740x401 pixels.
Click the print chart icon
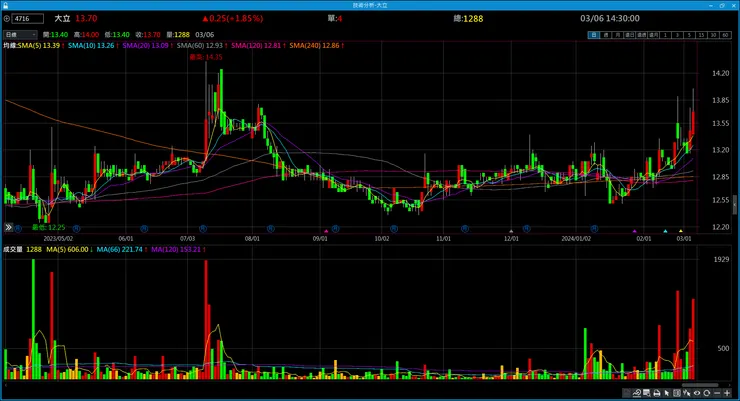(x=656, y=393)
